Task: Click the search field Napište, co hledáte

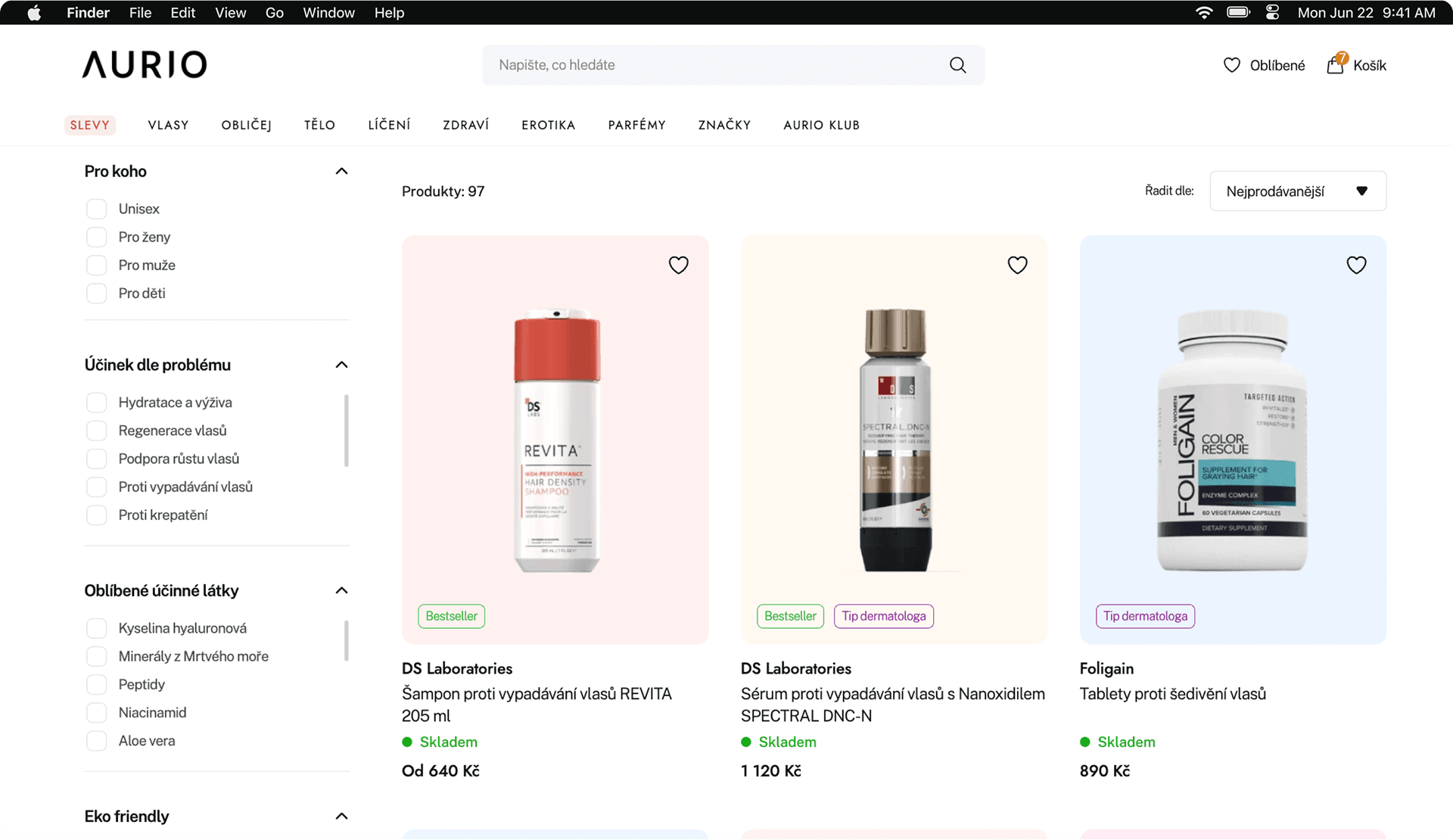Action: 711,65
